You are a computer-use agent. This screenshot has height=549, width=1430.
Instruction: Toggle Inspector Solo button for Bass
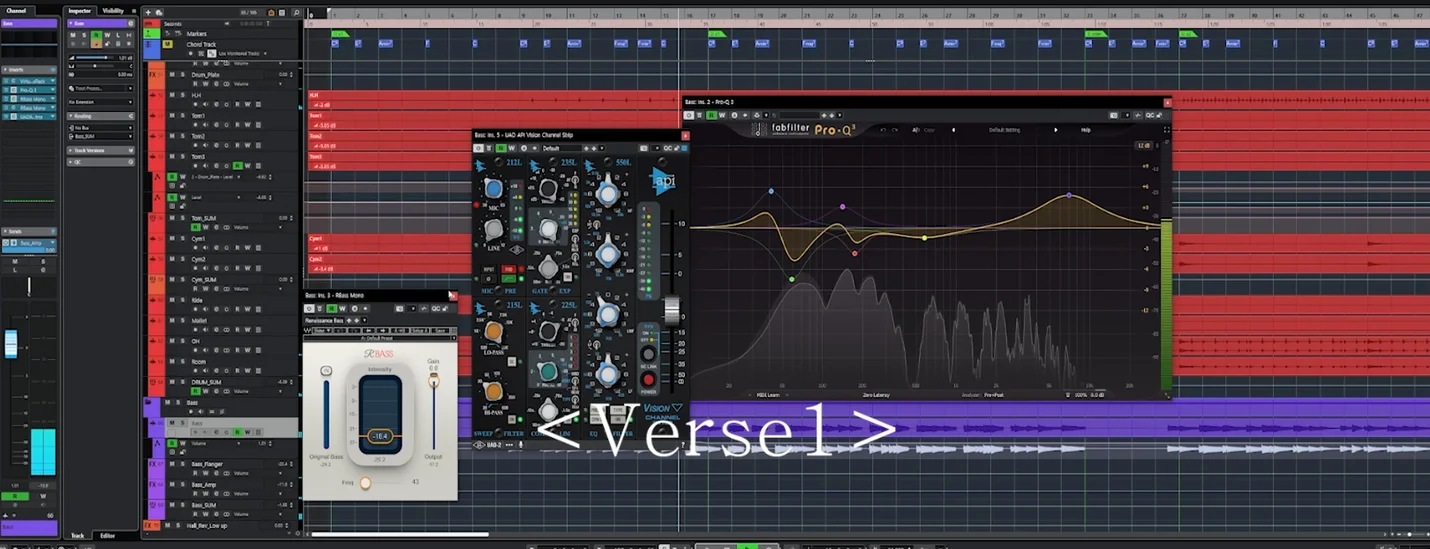point(84,35)
